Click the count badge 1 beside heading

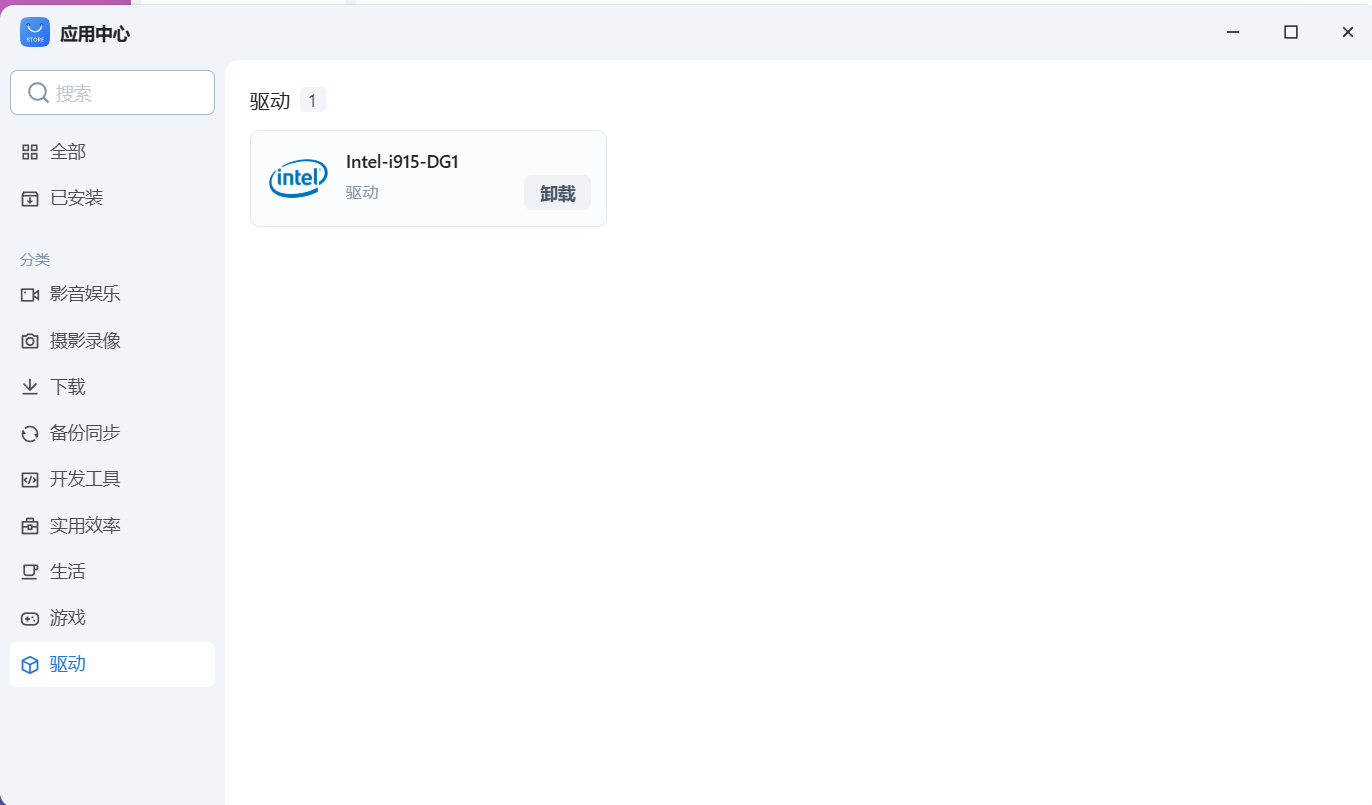(x=313, y=100)
